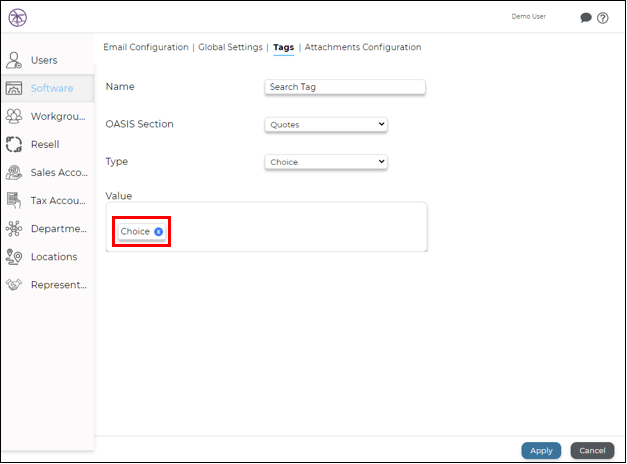
Task: Click the Departments sidebar icon
Action: [x=14, y=228]
